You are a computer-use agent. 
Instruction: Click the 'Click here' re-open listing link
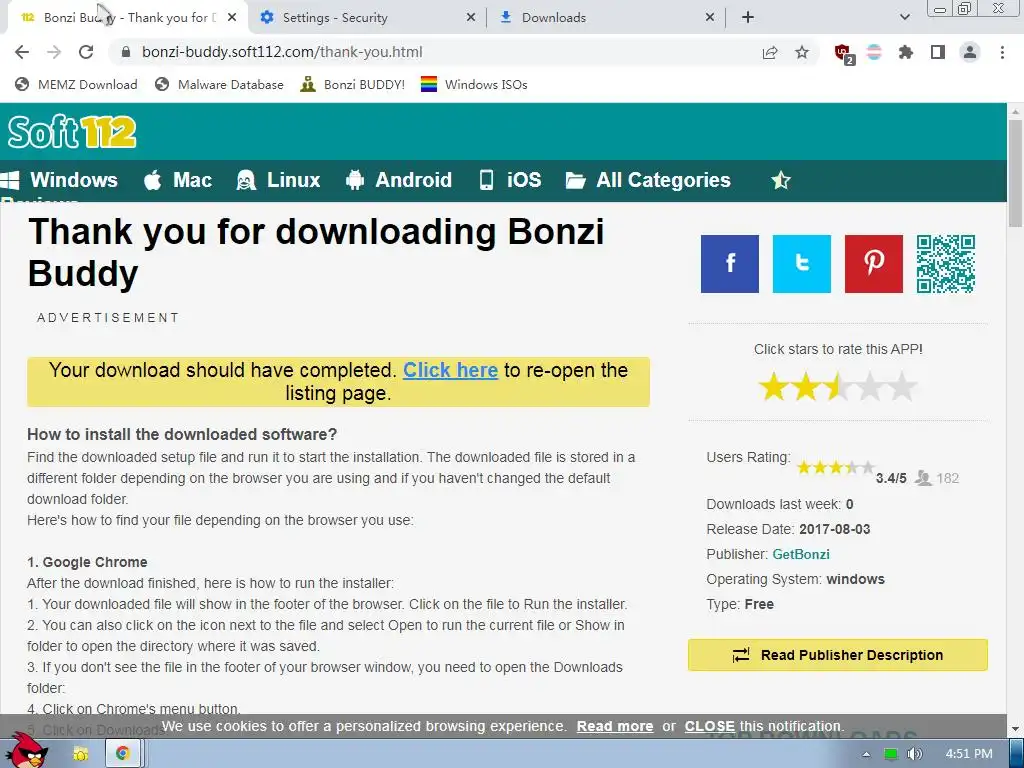[451, 370]
